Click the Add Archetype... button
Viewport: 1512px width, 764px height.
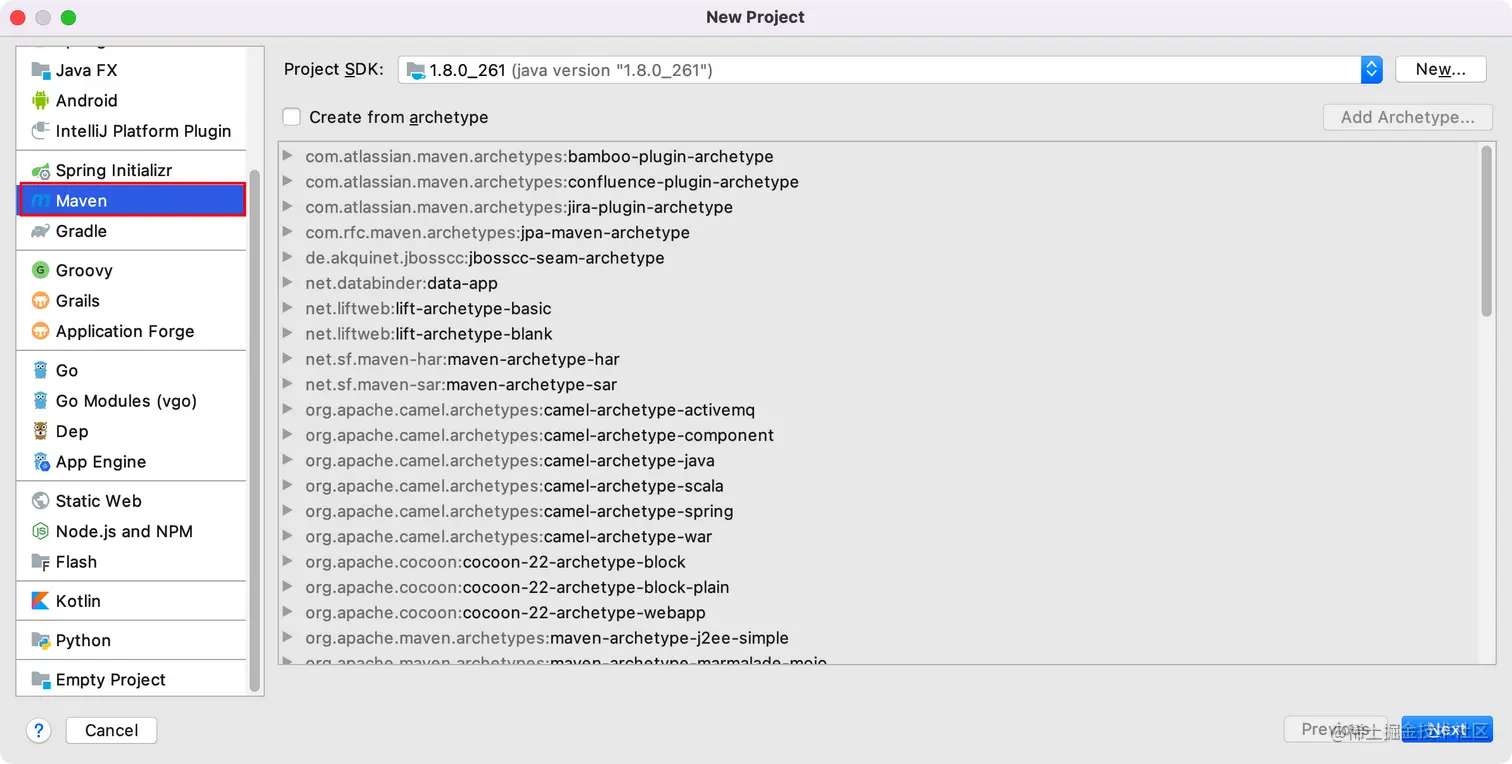coord(1407,117)
